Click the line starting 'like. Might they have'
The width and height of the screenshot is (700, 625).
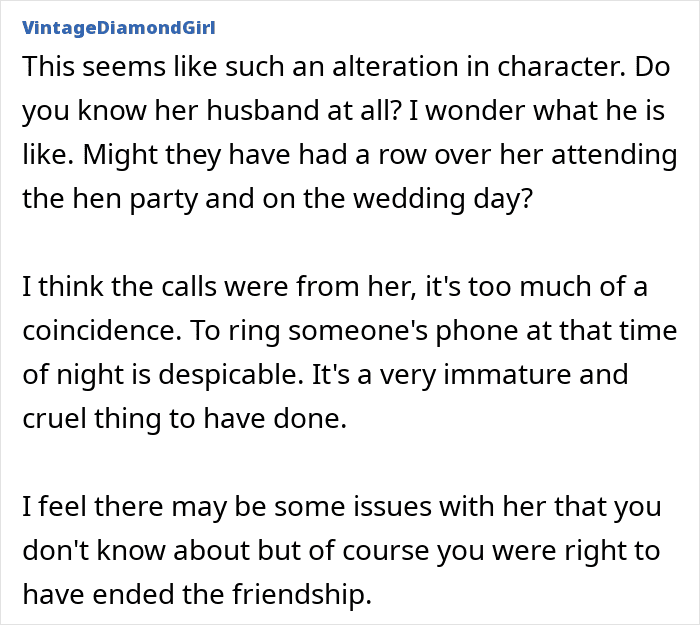[x=349, y=155]
